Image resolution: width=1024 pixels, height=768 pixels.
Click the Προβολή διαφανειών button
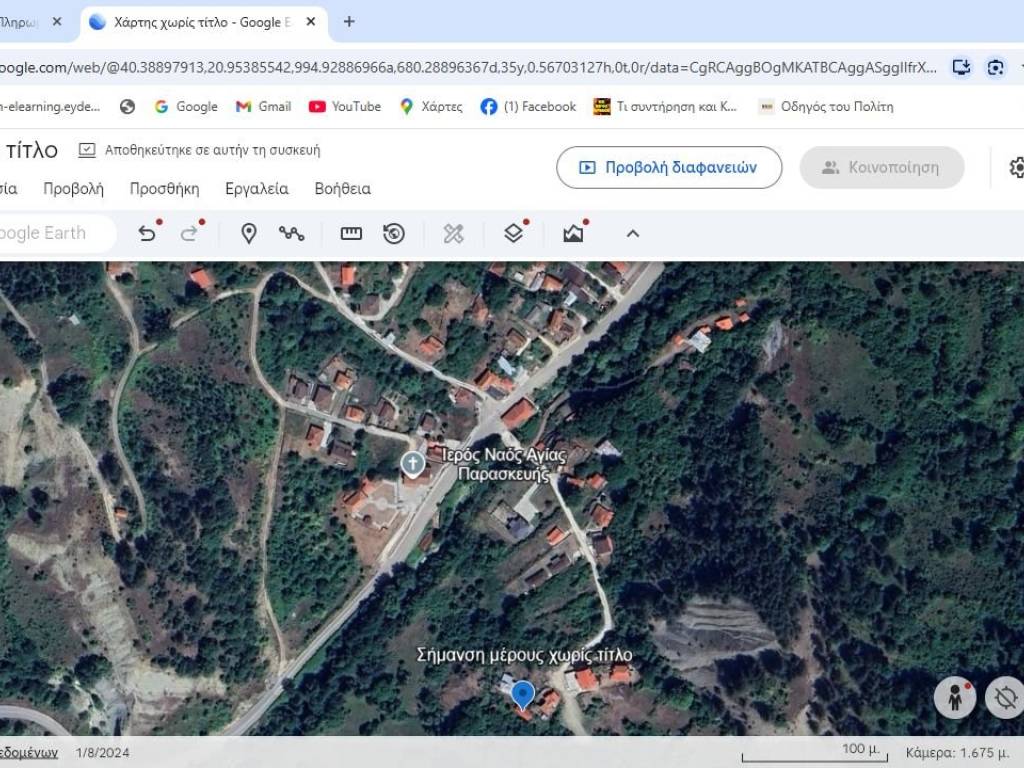[668, 168]
